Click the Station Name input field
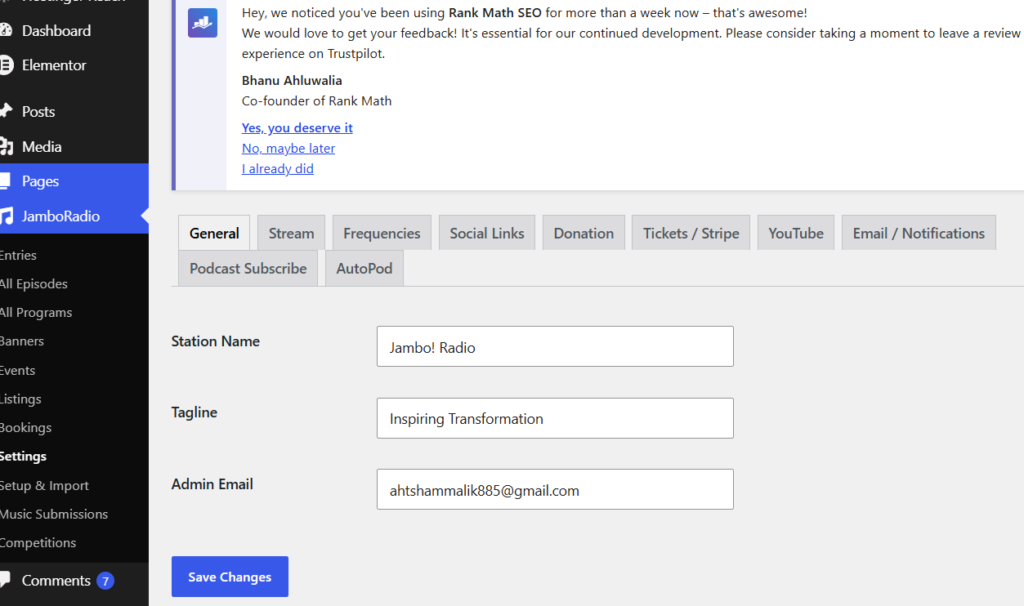The height and width of the screenshot is (606, 1024). (x=555, y=347)
